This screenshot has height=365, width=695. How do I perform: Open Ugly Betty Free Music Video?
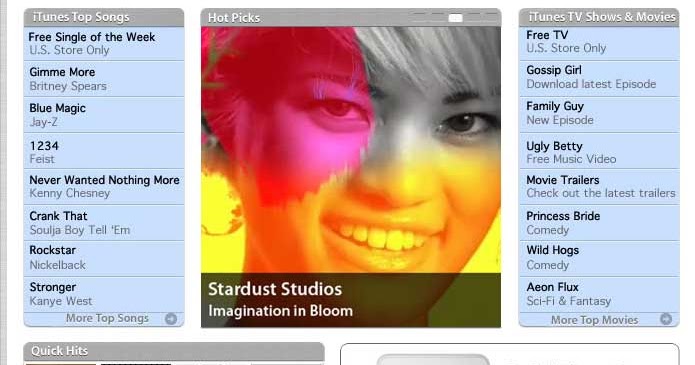pos(599,151)
